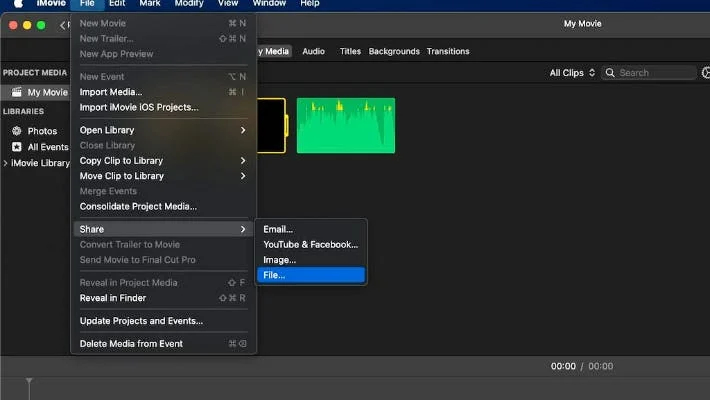The image size is (710, 400).
Task: Open the Apple menu
Action: click(x=17, y=4)
